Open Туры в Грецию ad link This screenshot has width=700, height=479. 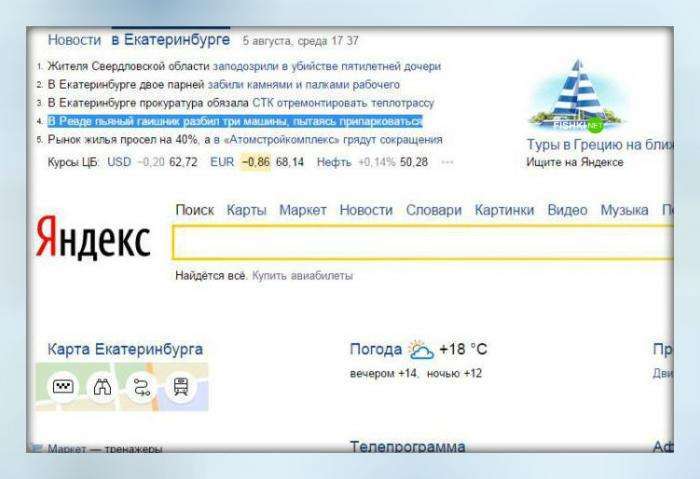(x=600, y=145)
